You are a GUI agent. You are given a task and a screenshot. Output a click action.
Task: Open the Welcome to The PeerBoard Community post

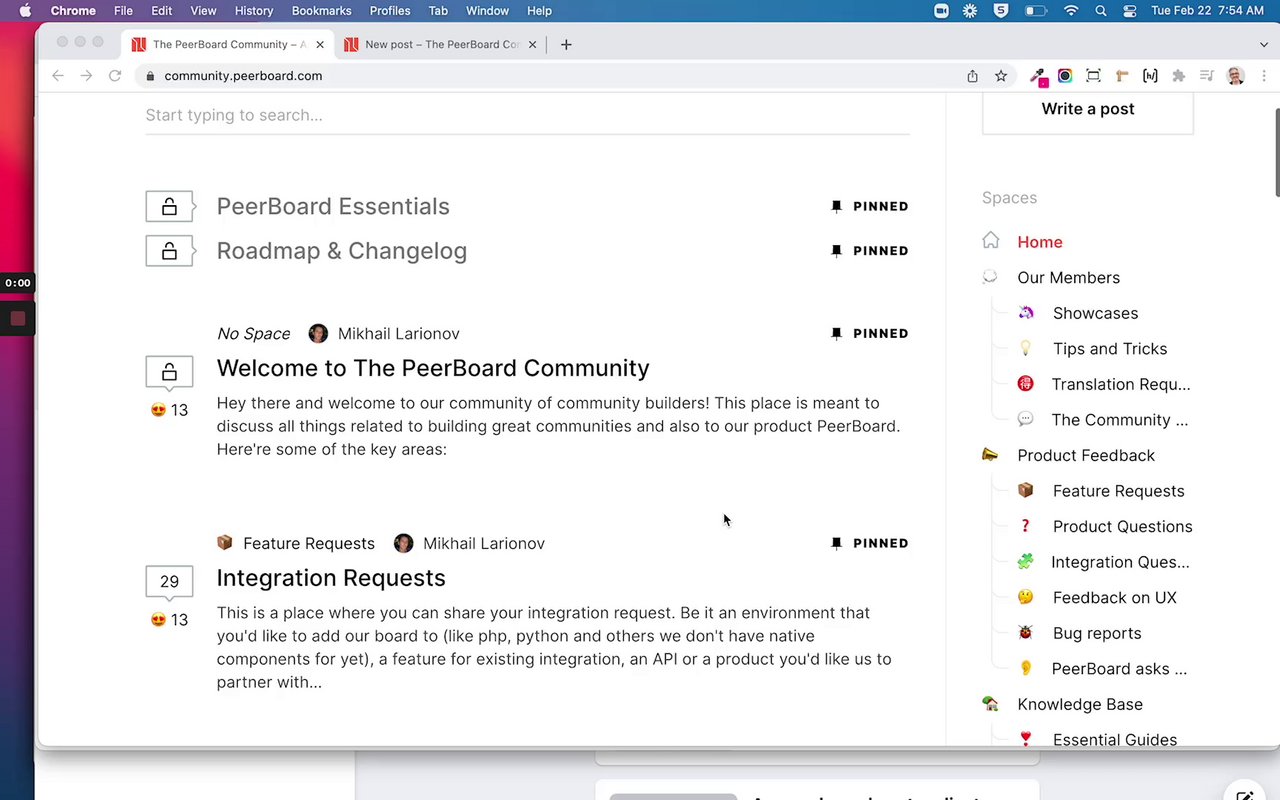pyautogui.click(x=433, y=368)
